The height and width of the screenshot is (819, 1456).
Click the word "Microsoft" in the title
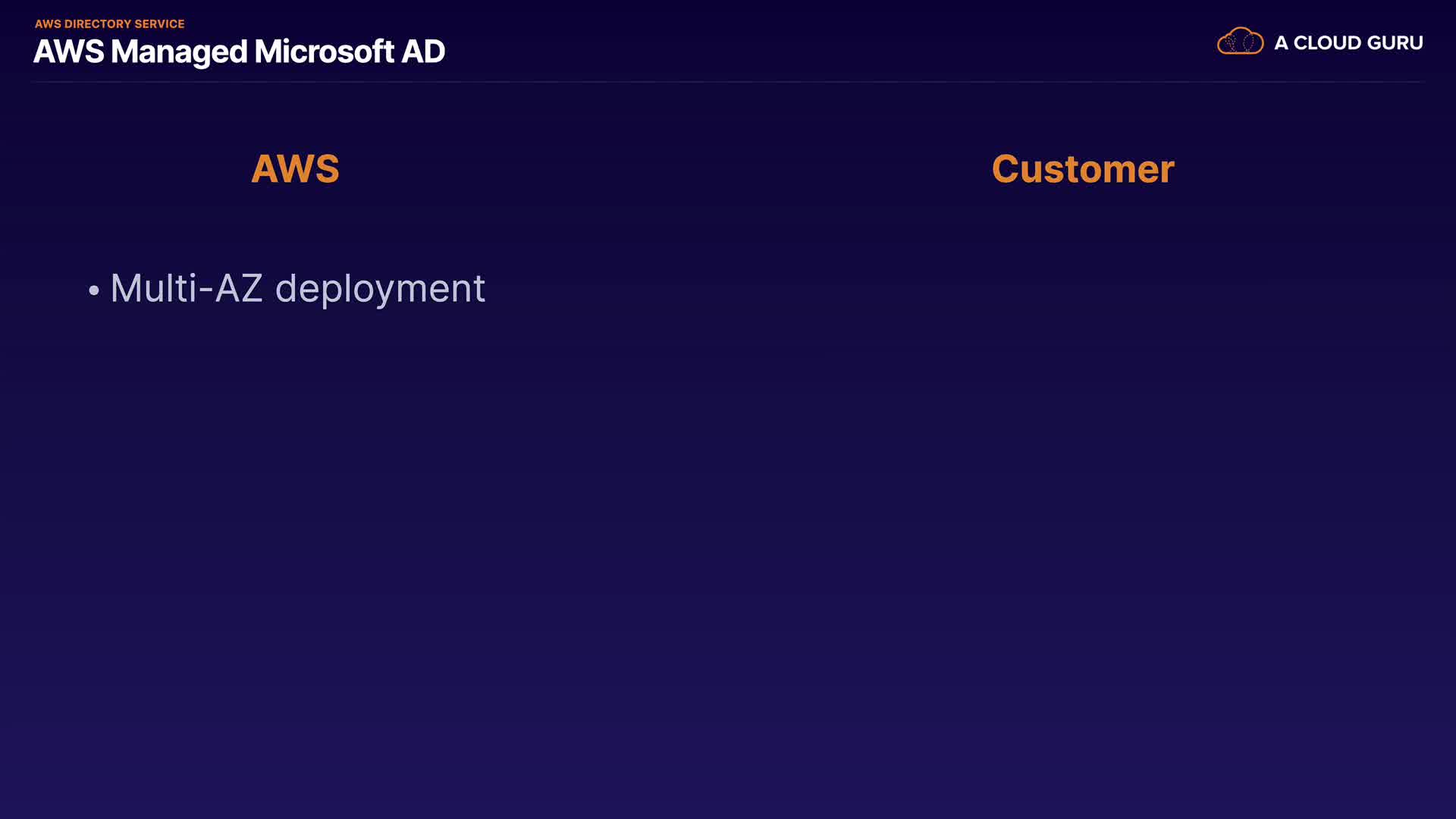click(324, 52)
